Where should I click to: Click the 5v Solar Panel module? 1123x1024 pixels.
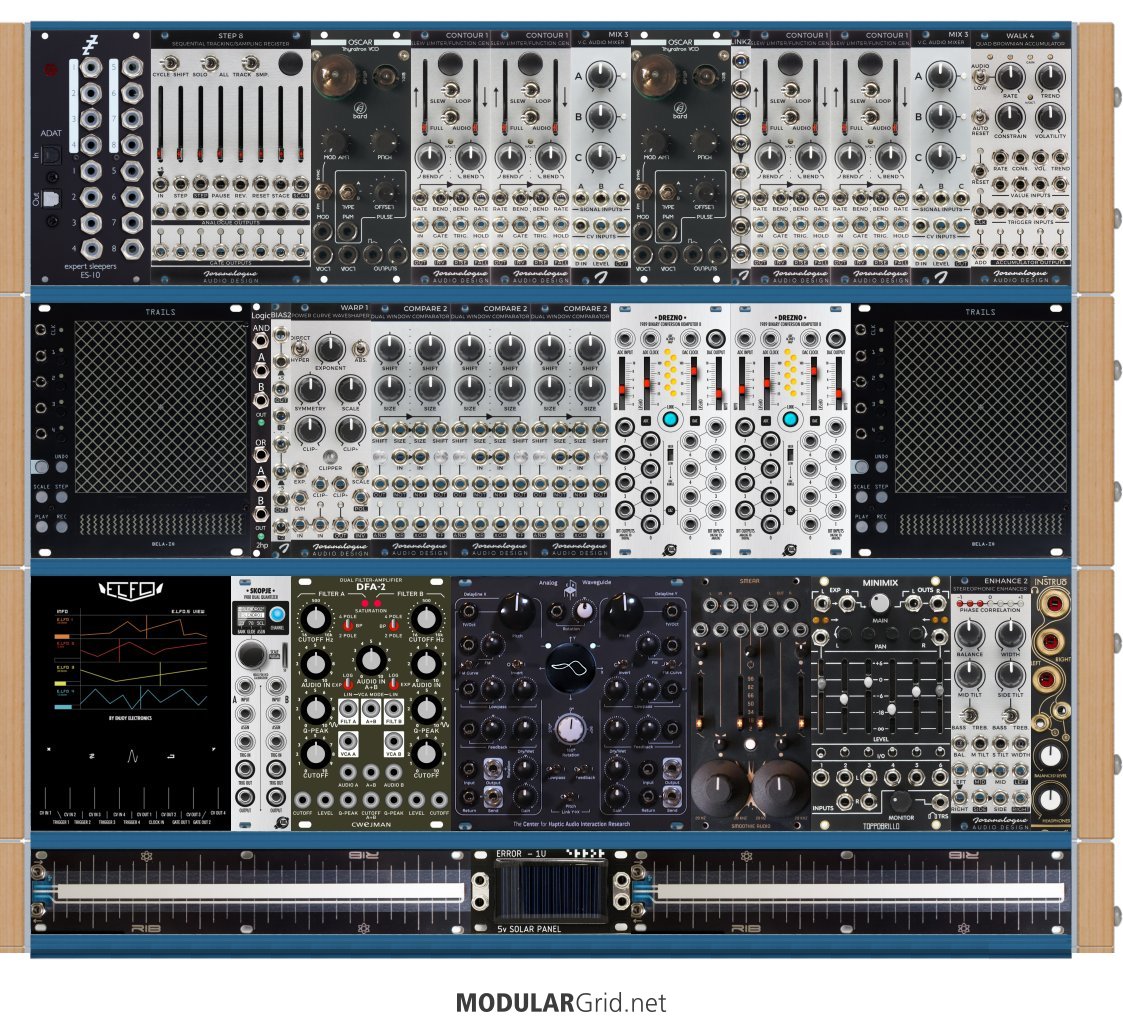click(549, 892)
